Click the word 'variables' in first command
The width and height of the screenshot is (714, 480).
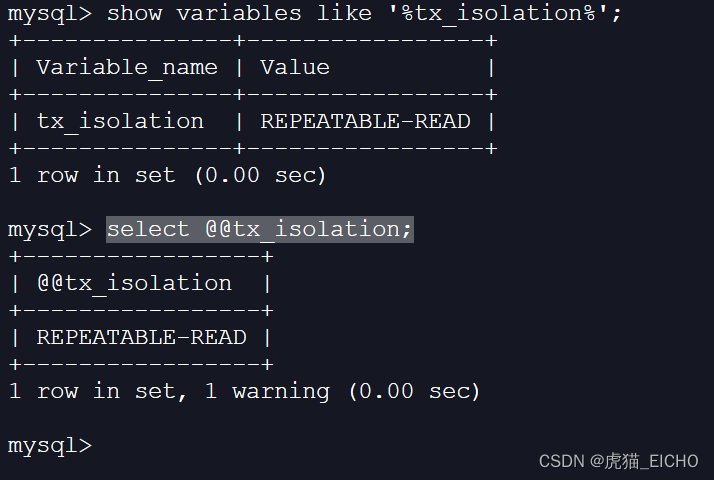pyautogui.click(x=239, y=13)
